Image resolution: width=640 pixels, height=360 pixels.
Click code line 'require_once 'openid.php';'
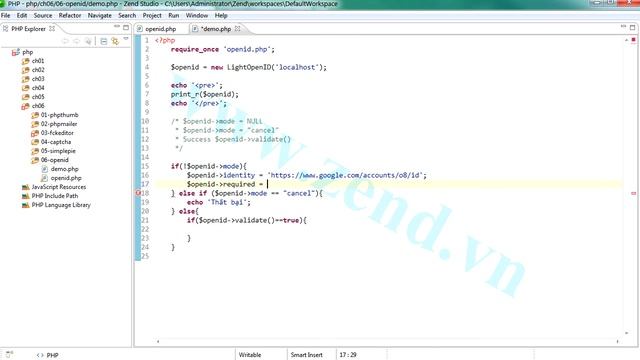(222, 49)
